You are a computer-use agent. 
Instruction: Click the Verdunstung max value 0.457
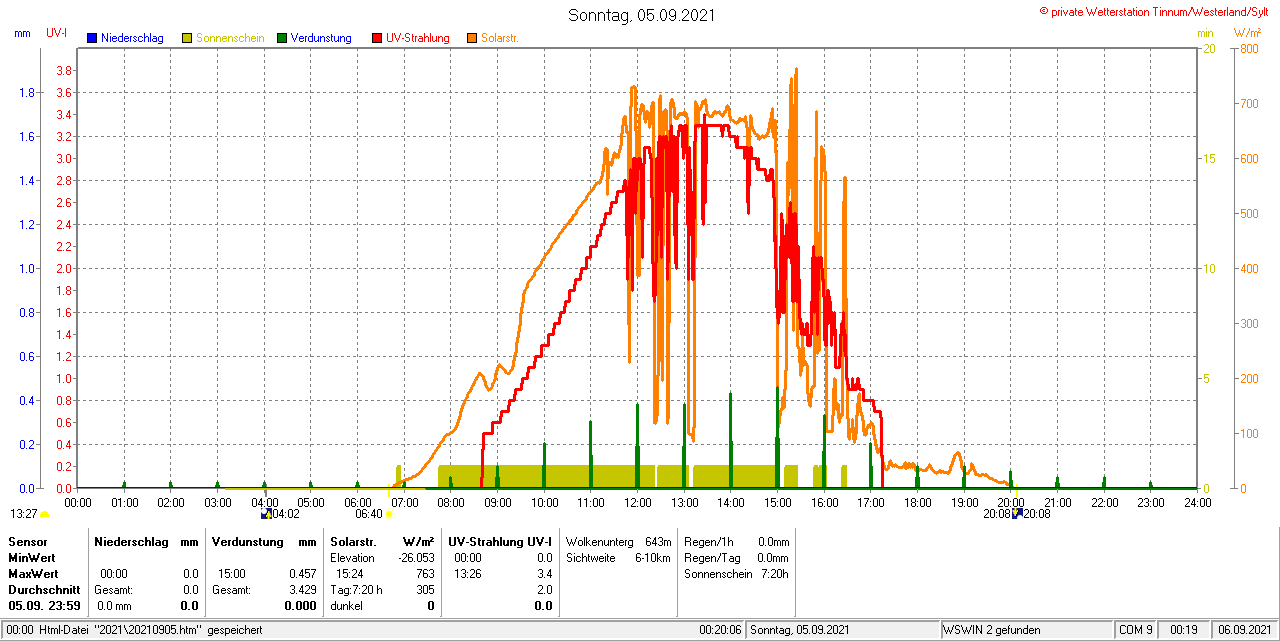[303, 574]
